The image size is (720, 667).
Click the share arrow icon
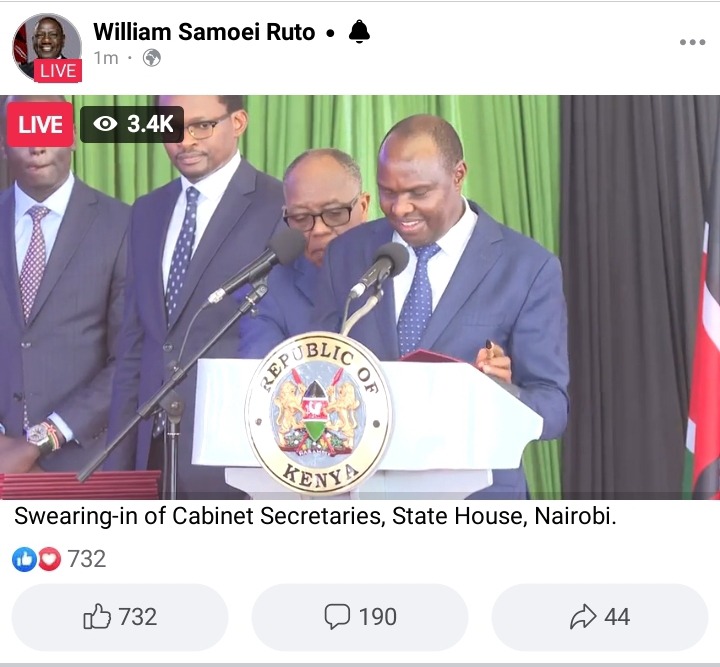(583, 617)
